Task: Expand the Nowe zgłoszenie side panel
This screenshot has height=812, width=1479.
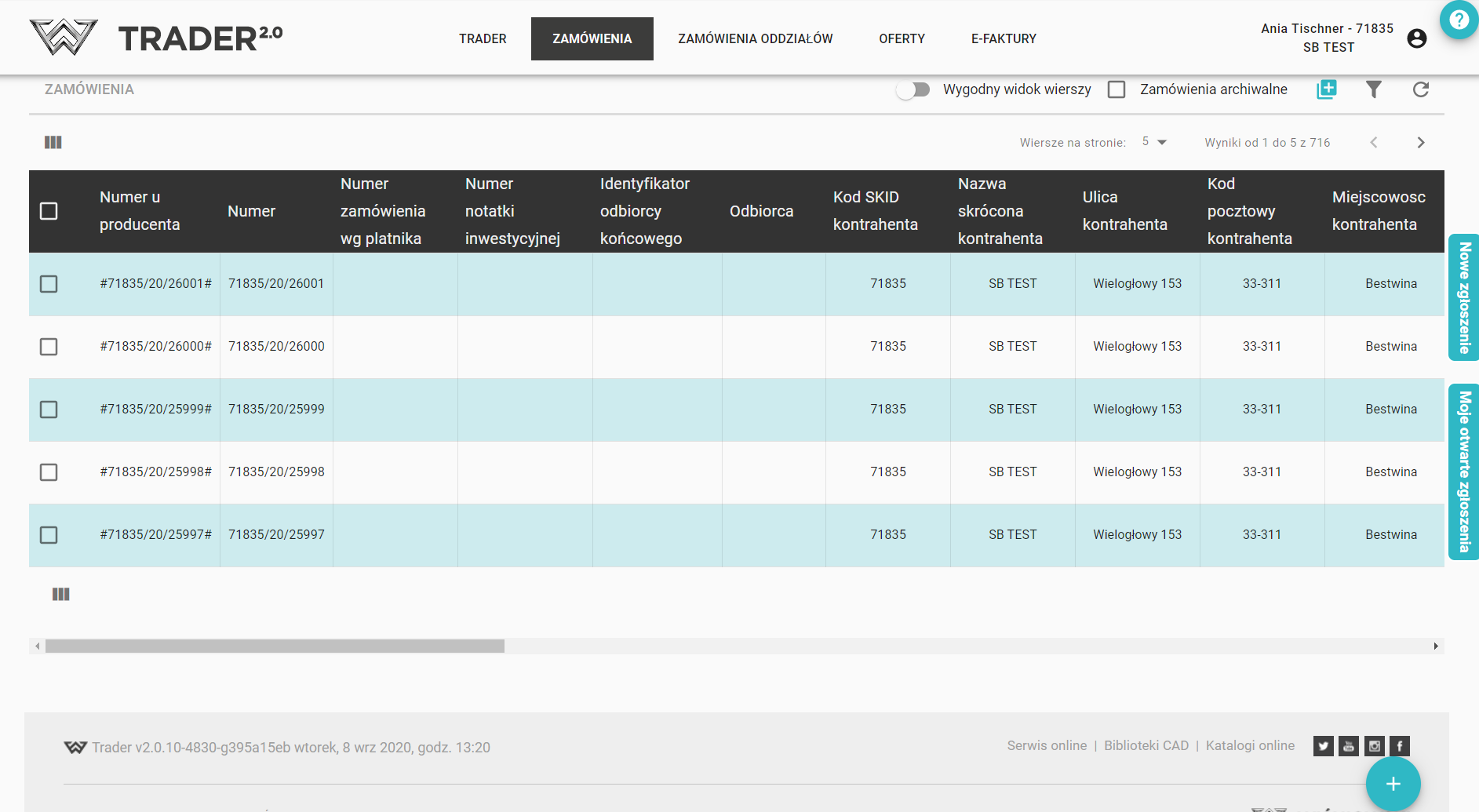Action: pos(1463,298)
